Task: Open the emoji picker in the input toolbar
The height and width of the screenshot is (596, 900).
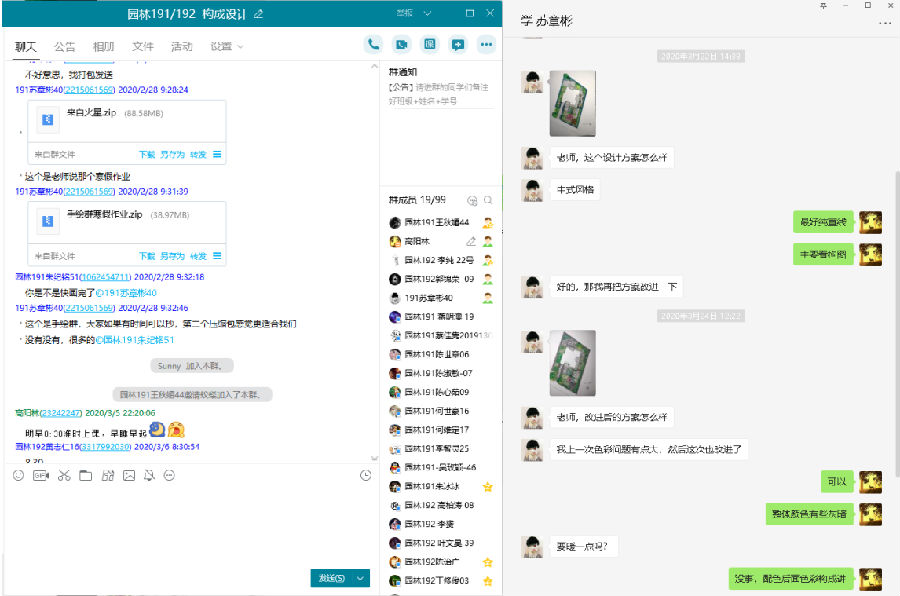Action: [x=18, y=475]
